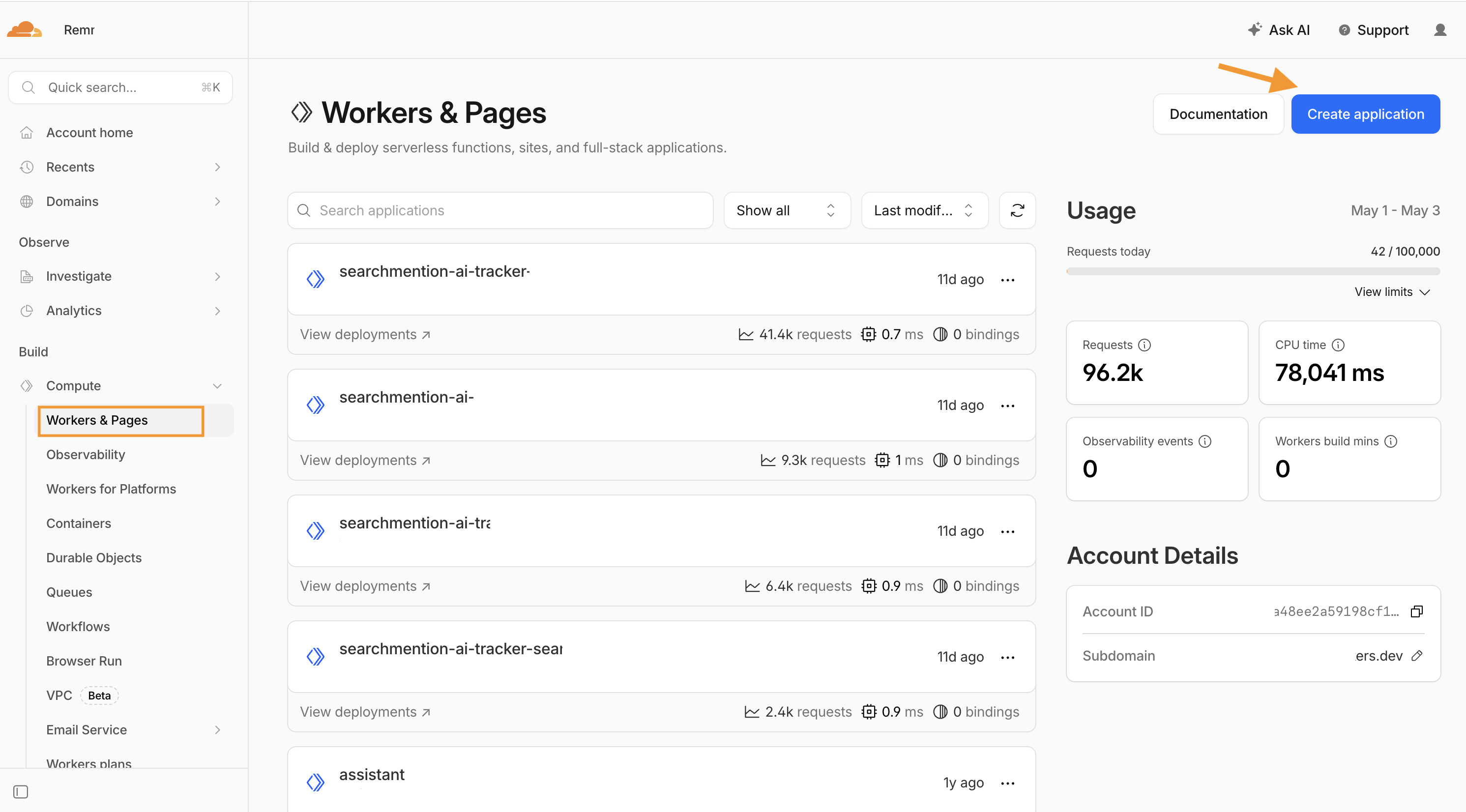Image resolution: width=1466 pixels, height=812 pixels.
Task: Click the Domains globe icon
Action: pyautogui.click(x=26, y=202)
